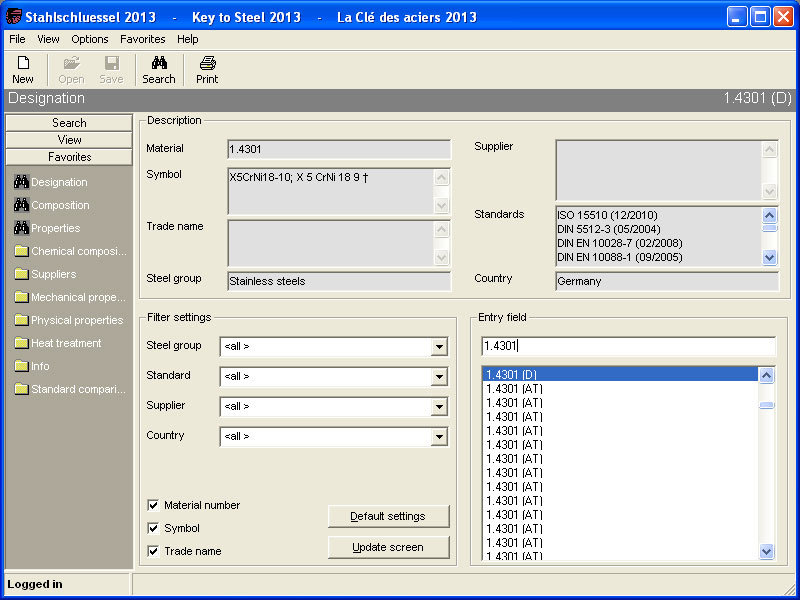The image size is (800, 600).
Task: Open Properties search in the sidebar
Action: (47, 228)
